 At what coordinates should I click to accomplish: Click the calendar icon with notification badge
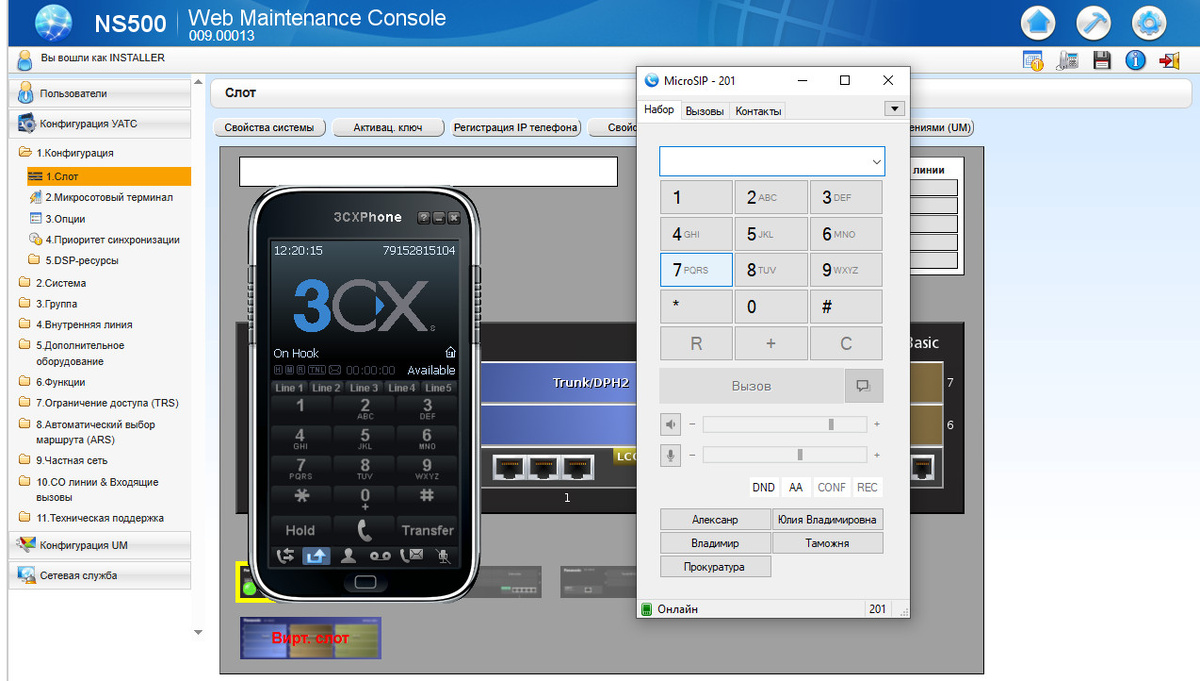coord(1033,60)
